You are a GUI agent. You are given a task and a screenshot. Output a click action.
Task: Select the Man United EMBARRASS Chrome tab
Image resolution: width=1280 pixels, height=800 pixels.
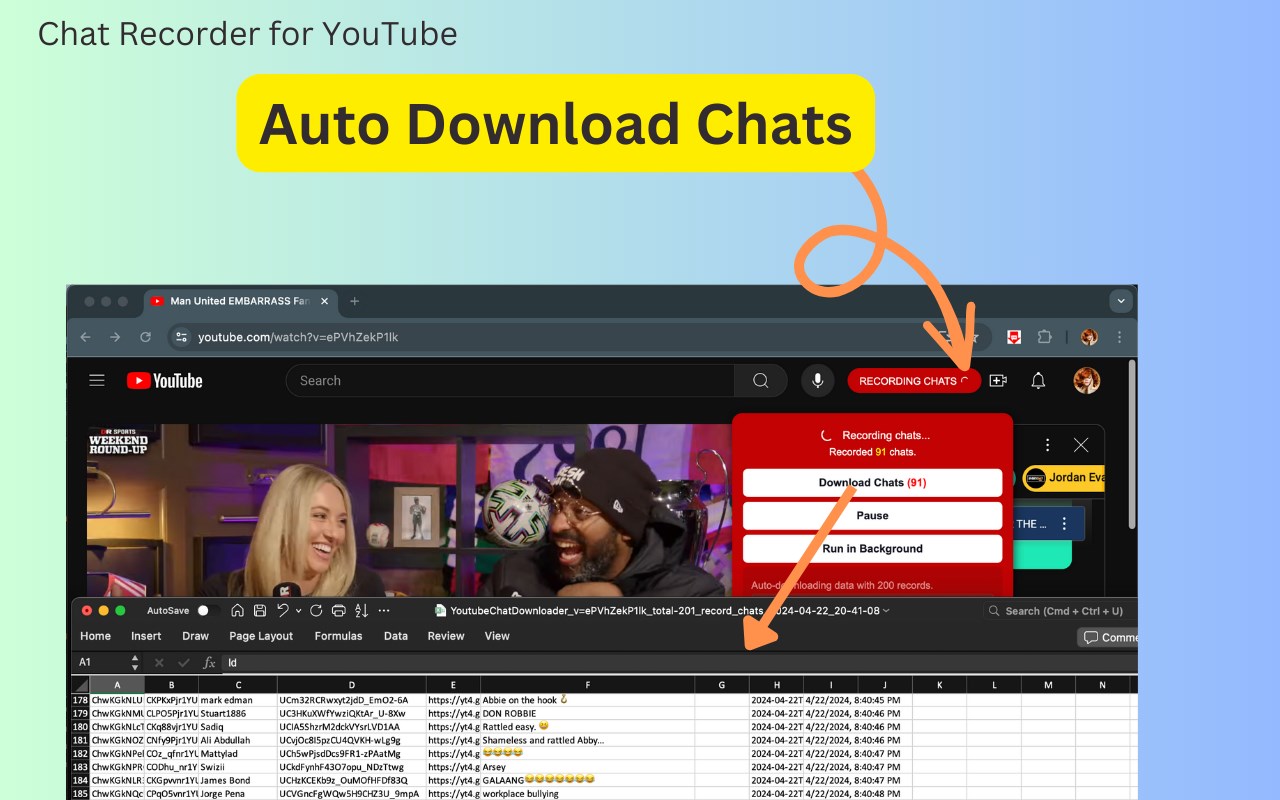tap(238, 301)
